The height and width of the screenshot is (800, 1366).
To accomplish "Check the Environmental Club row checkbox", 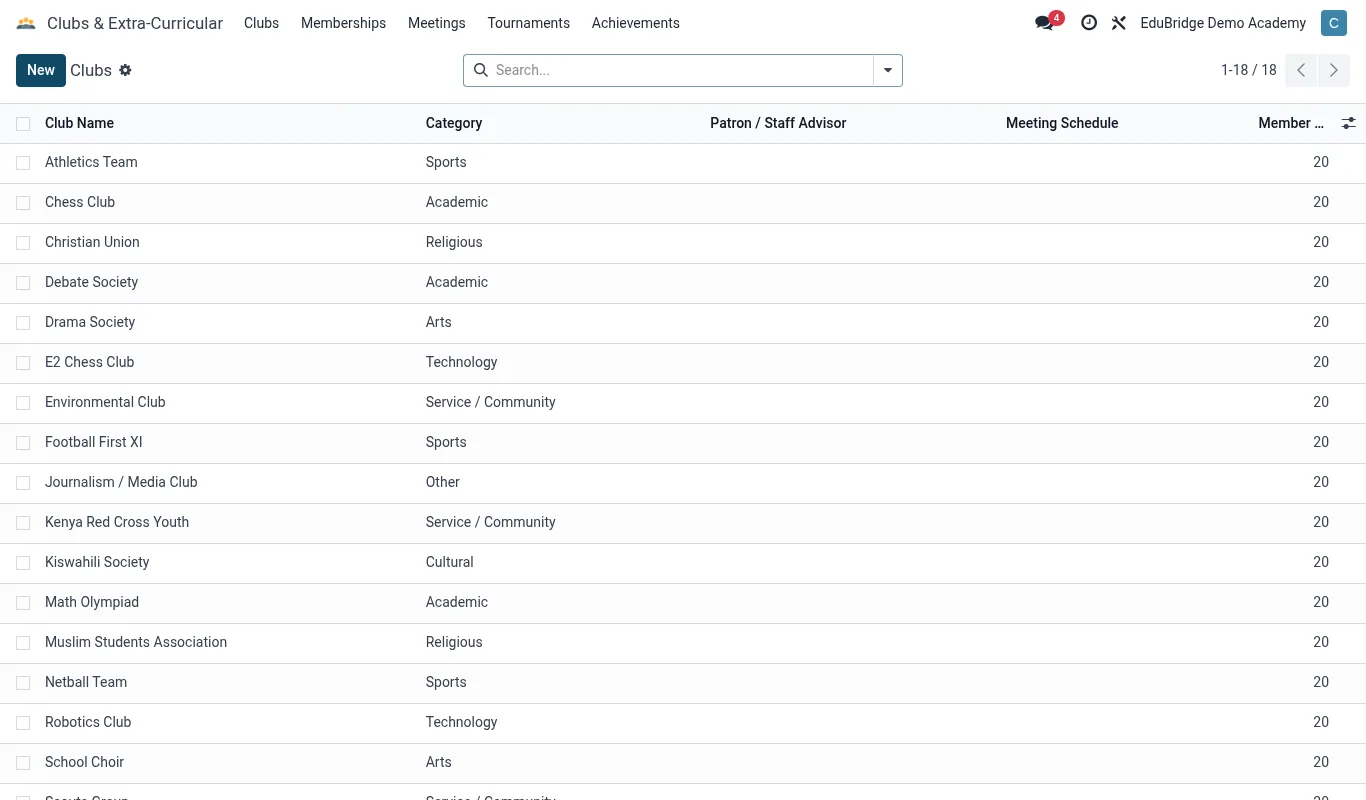I will (23, 403).
